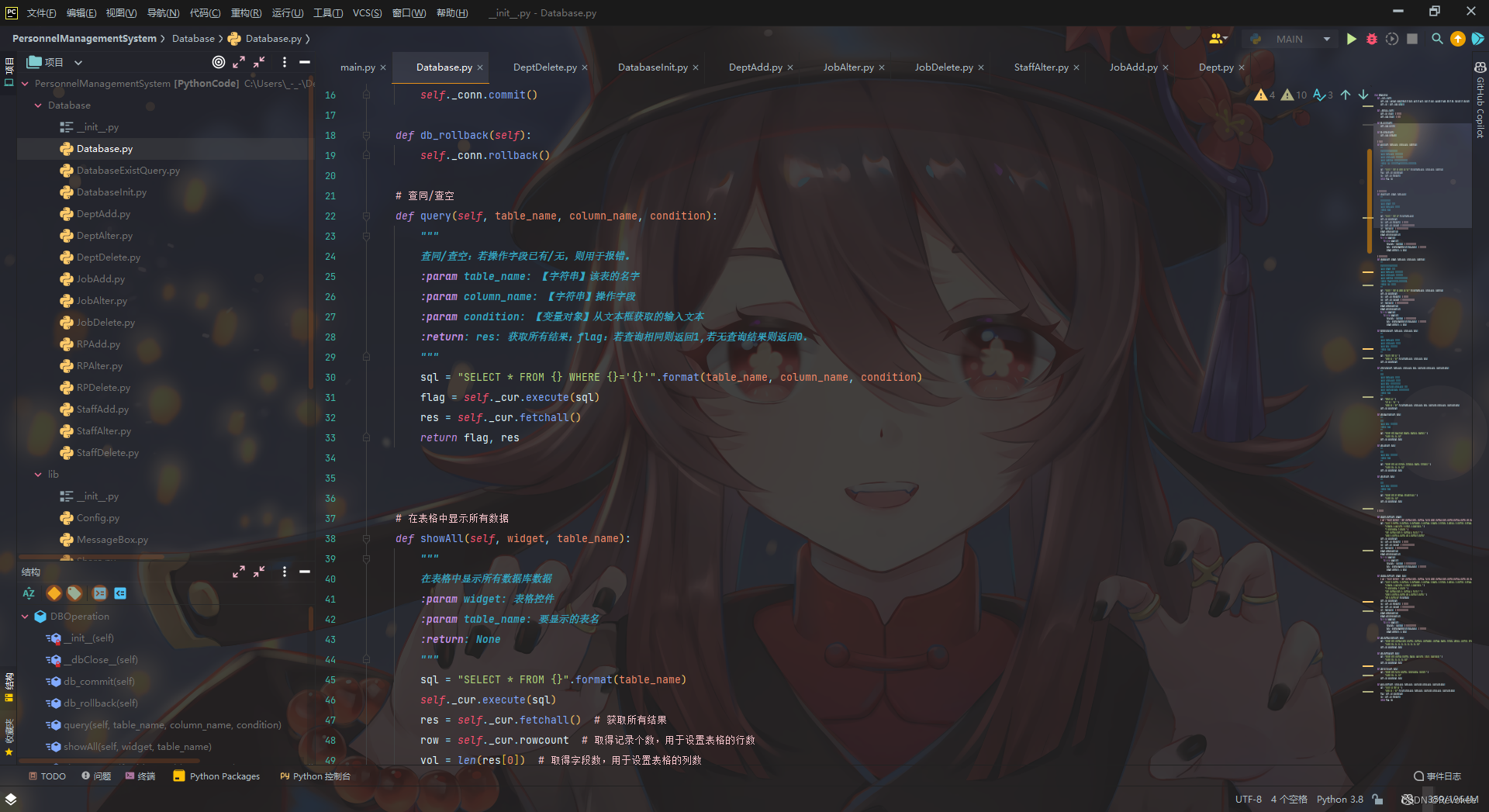Open the 结构 panel options (three dots)

(285, 572)
